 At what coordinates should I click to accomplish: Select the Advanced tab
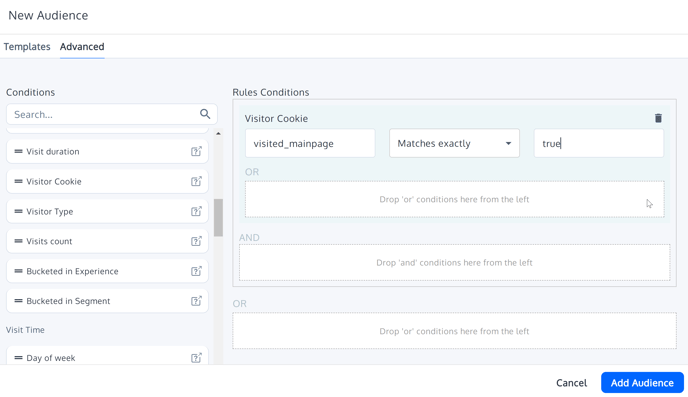82,46
